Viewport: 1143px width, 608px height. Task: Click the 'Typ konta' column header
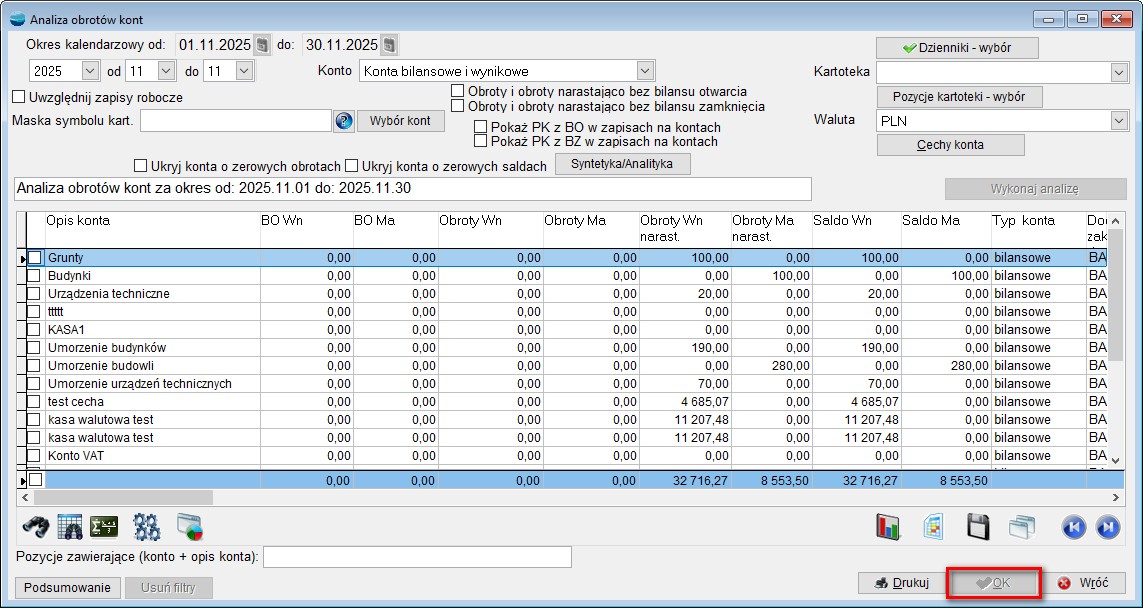[1022, 220]
